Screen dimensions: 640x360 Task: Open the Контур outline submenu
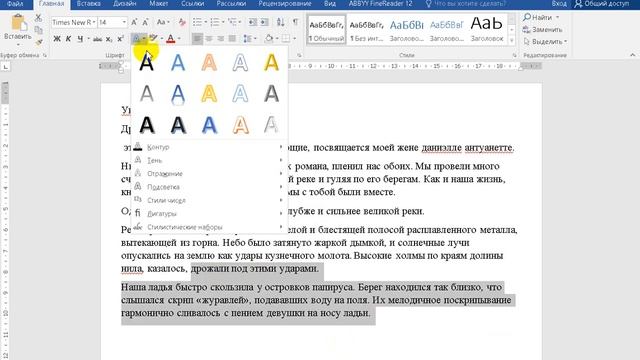(x=209, y=147)
